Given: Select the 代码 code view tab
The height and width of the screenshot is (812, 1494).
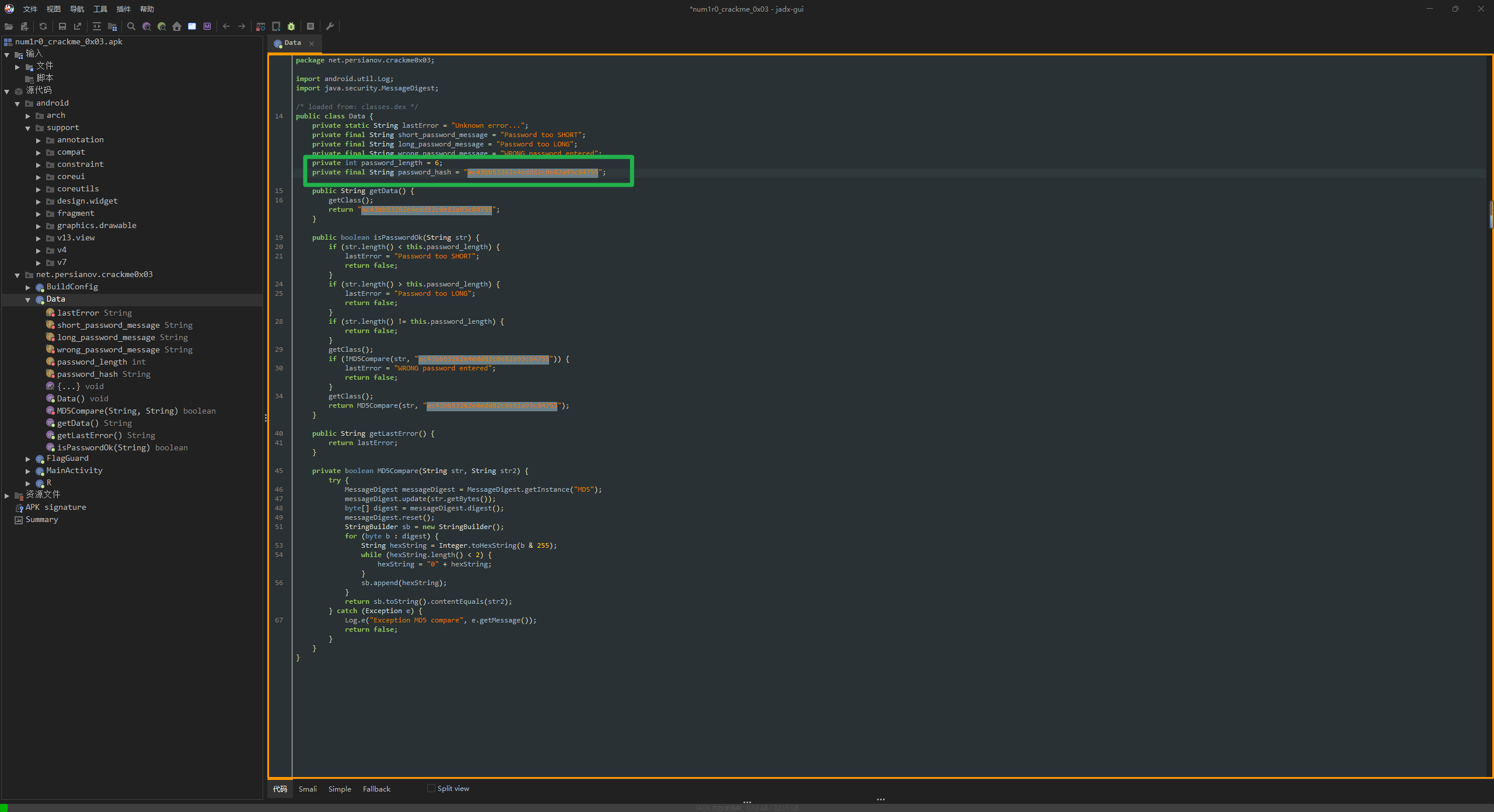Looking at the screenshot, I should pos(280,789).
